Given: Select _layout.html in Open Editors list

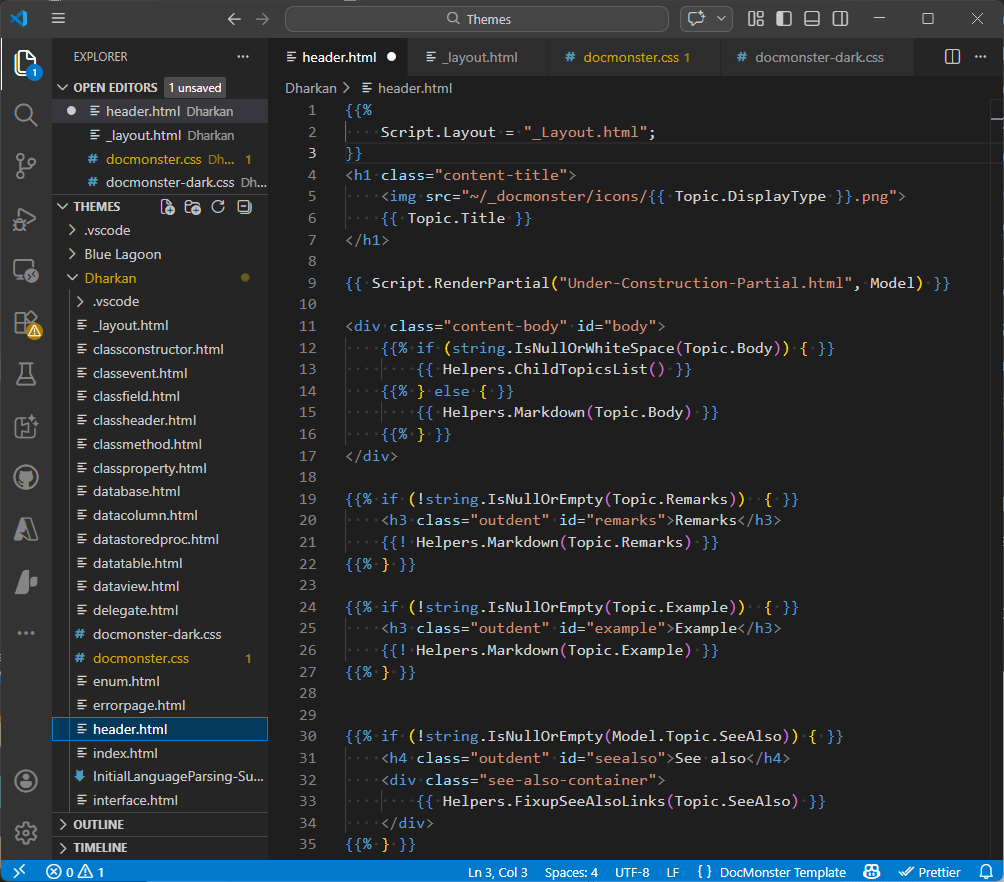Looking at the screenshot, I should tap(159, 135).
